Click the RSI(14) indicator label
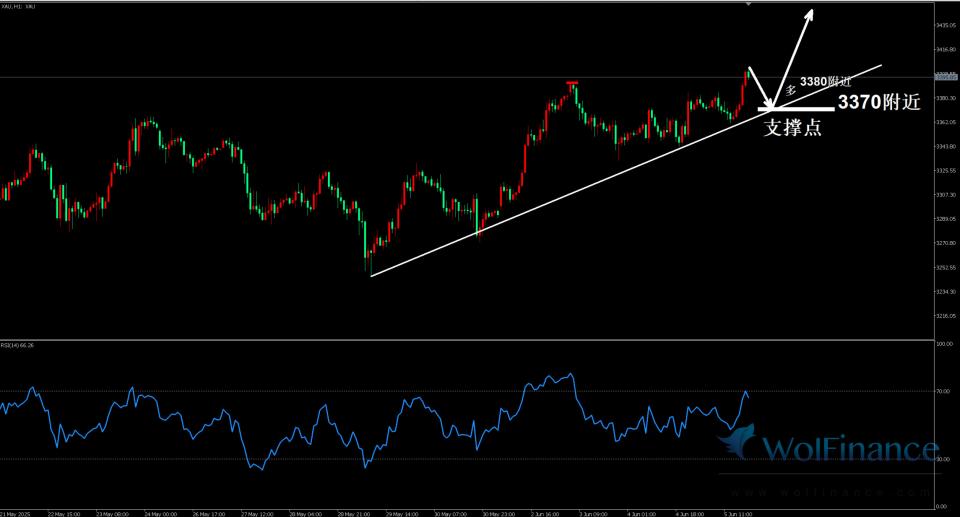 click(17, 345)
